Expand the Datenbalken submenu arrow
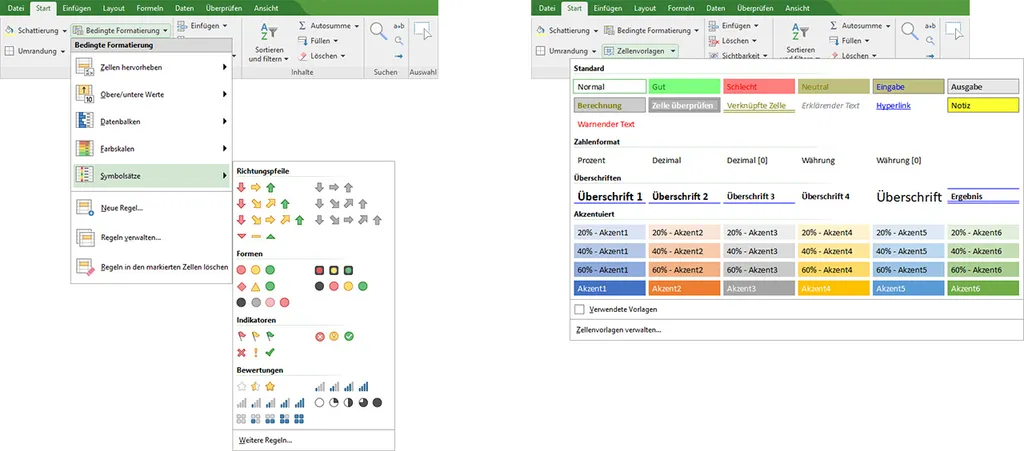Screen dimensions: 1024x451 pyautogui.click(x=225, y=121)
